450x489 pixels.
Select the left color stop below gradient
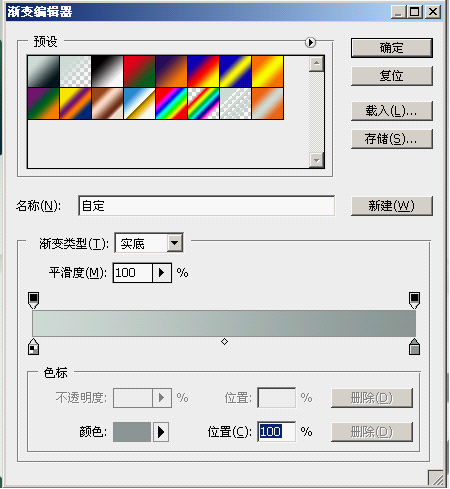(33, 347)
